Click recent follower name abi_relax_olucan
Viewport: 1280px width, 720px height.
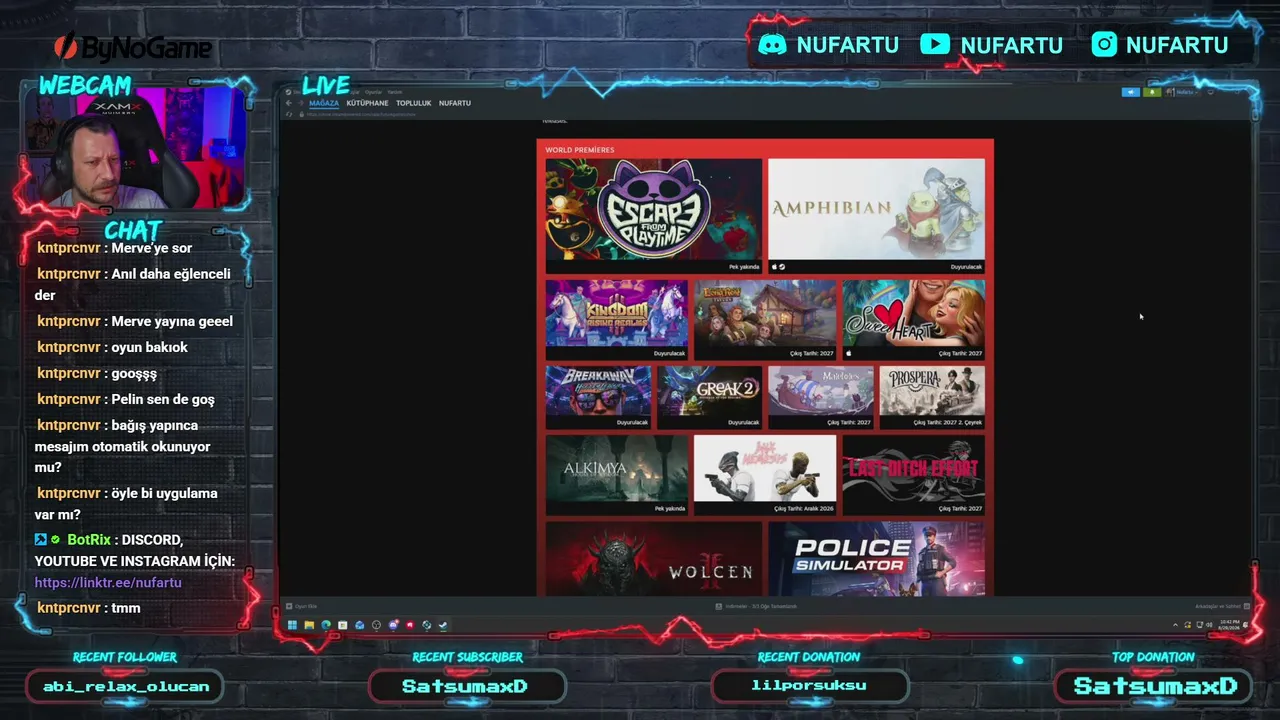[126, 686]
